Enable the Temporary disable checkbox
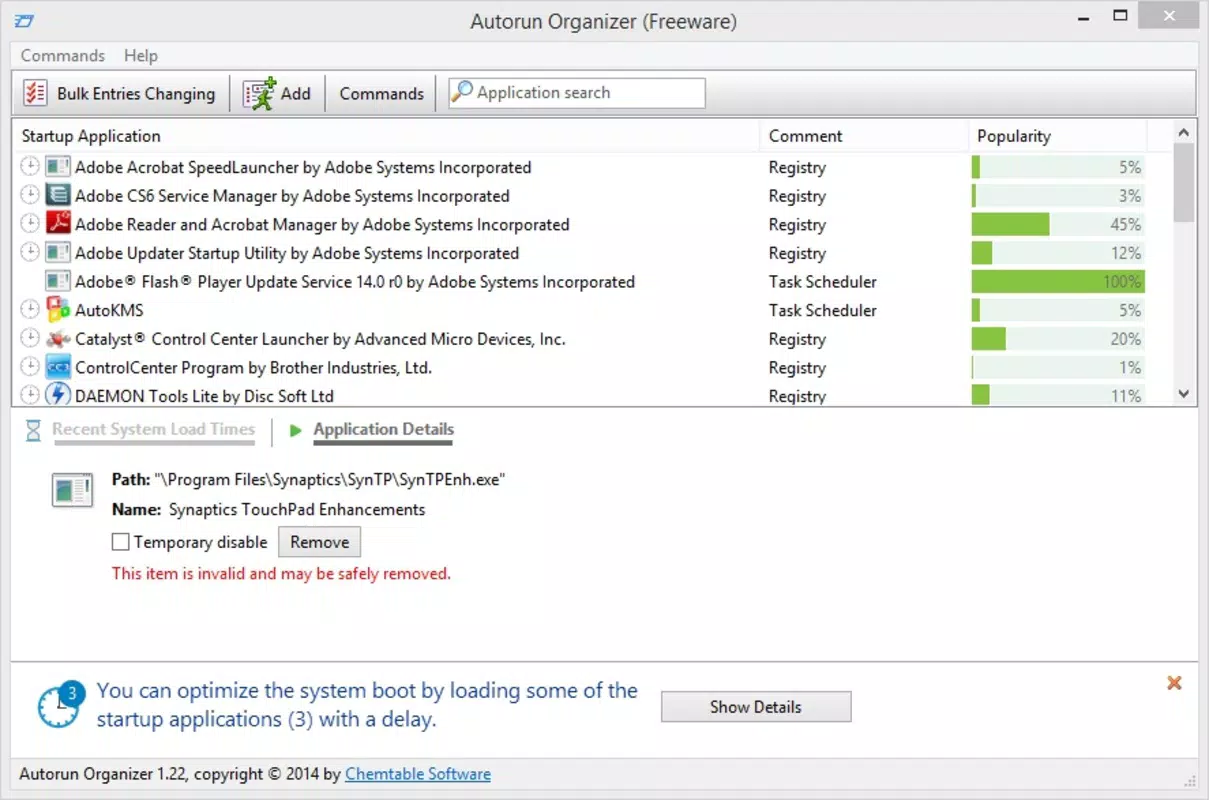The image size is (1209, 800). tap(120, 542)
